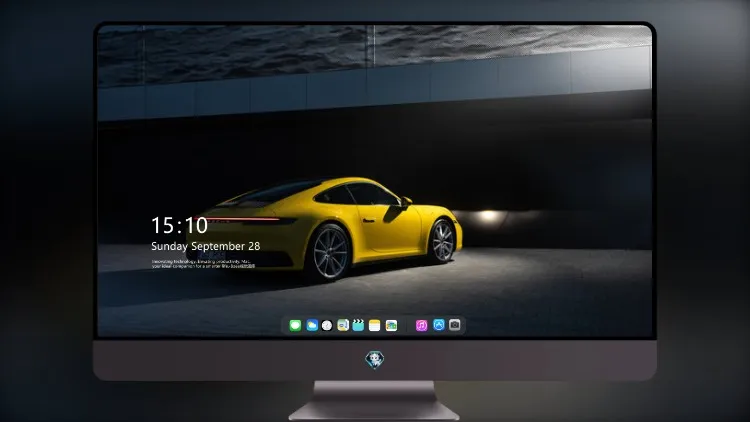Click the divider line in the dock

coord(407,325)
